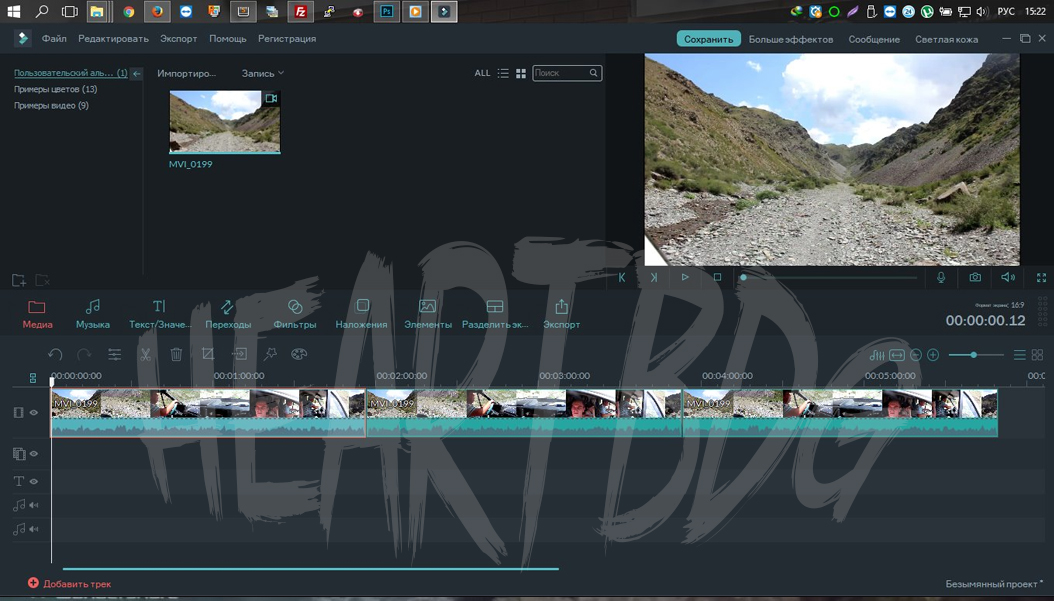This screenshot has height=601, width=1054.
Task: Enable voiceover recording with microphone icon
Action: click(941, 277)
